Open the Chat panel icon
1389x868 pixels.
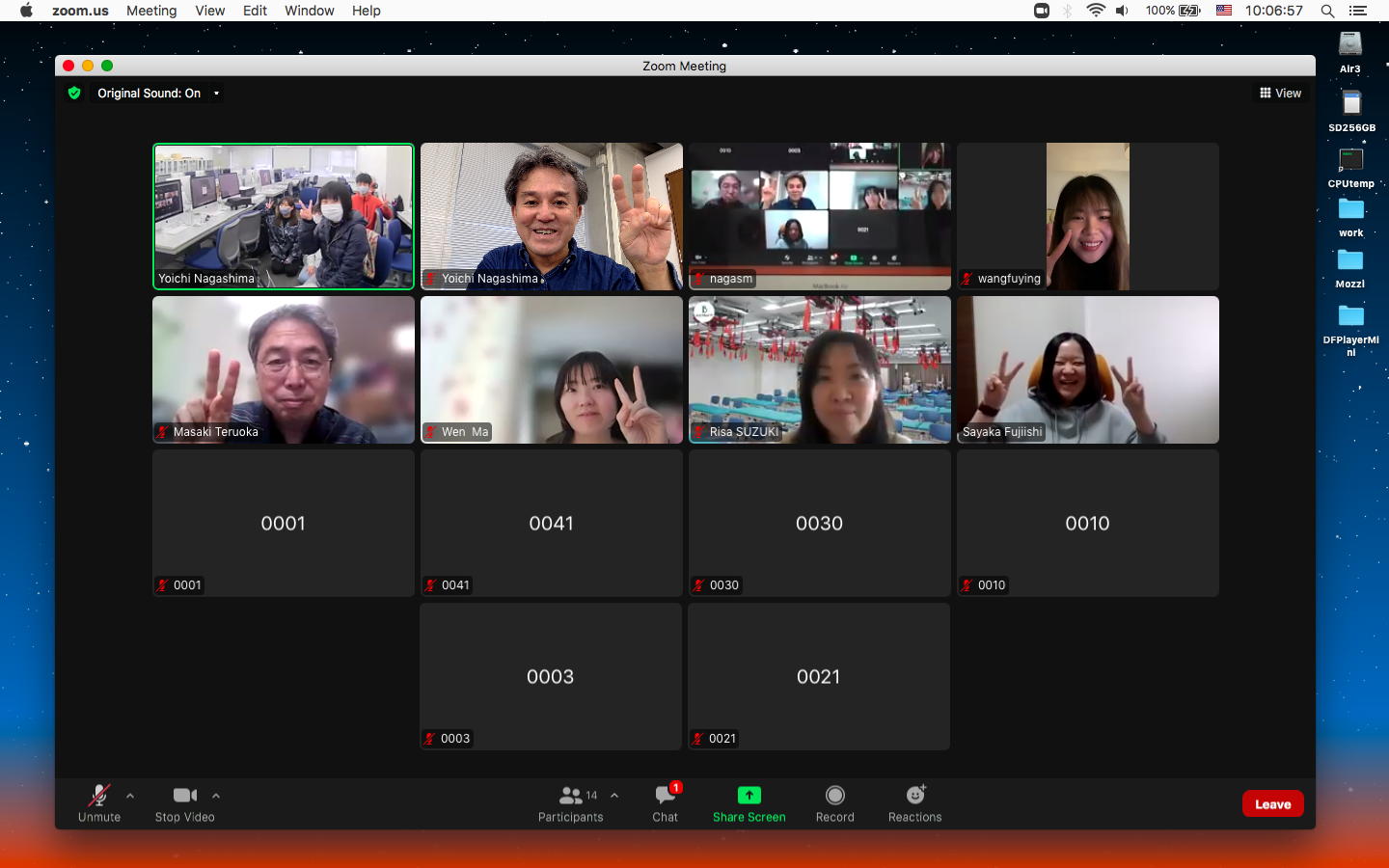coord(666,795)
